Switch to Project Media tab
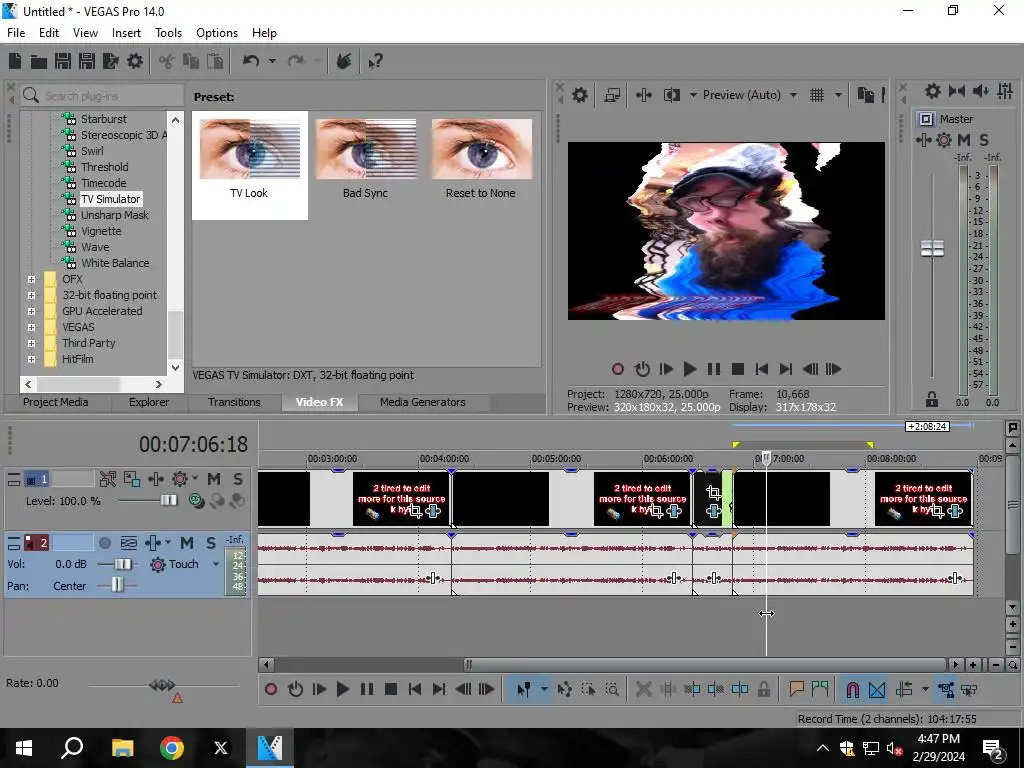The height and width of the screenshot is (768, 1024). [x=56, y=402]
